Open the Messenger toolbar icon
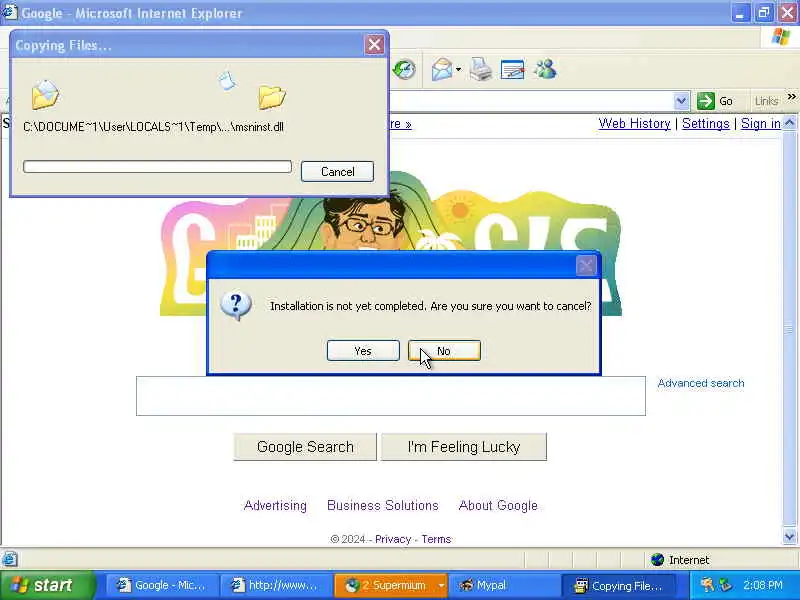This screenshot has height=600, width=800. coord(545,69)
